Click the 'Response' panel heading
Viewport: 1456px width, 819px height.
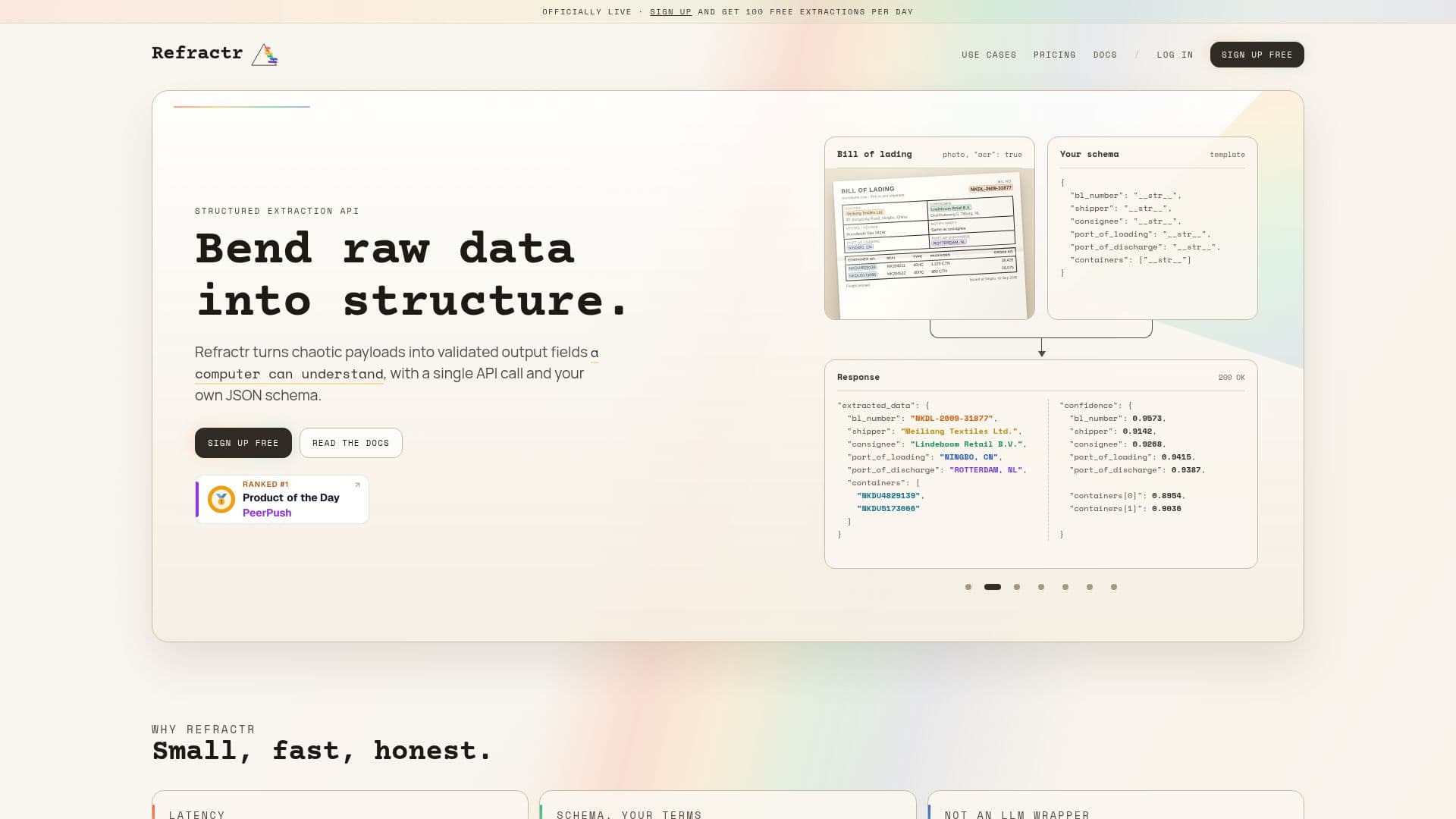[x=858, y=377]
